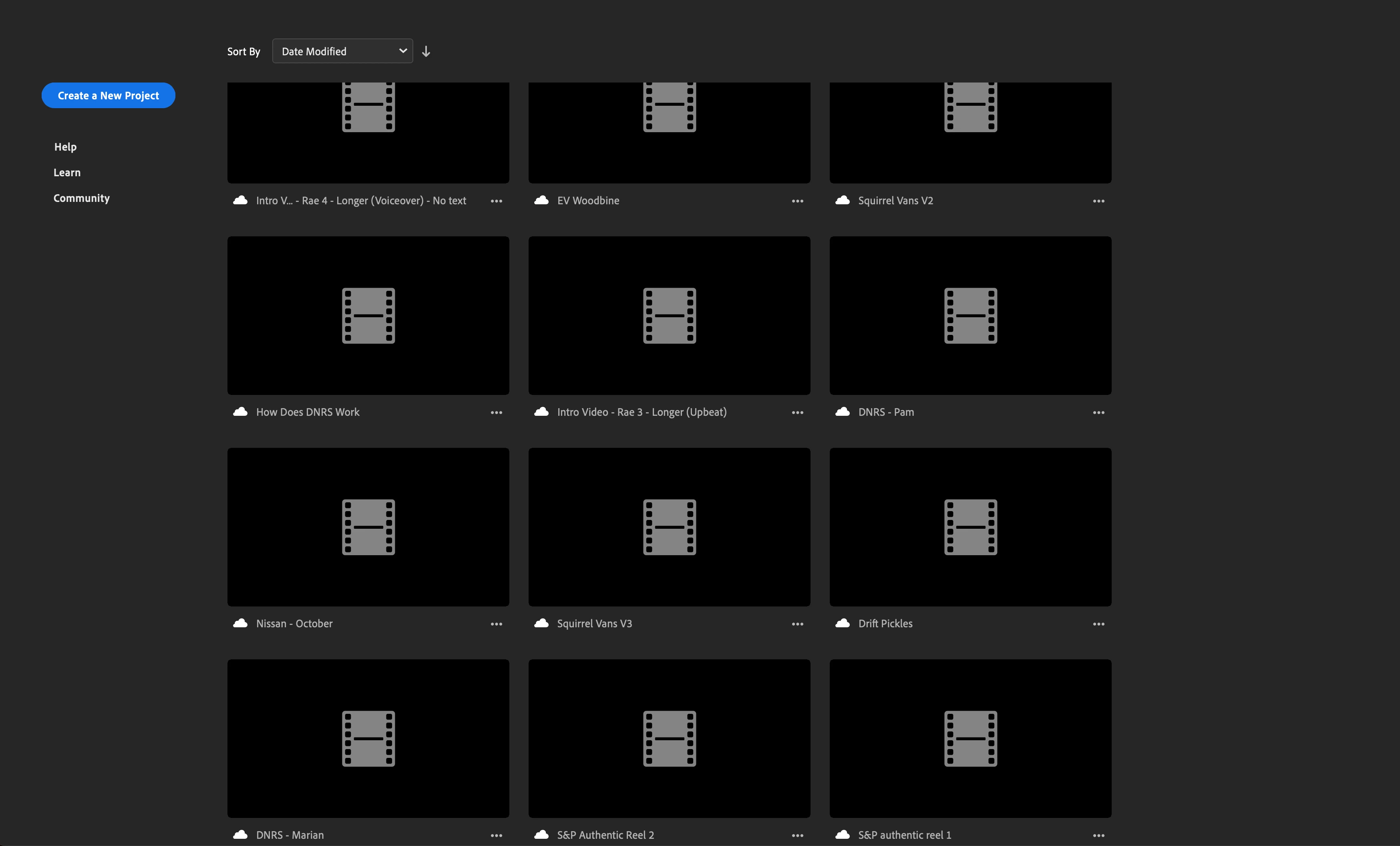
Task: Click cloud icon beside DNRS - Marian
Action: pos(240,835)
